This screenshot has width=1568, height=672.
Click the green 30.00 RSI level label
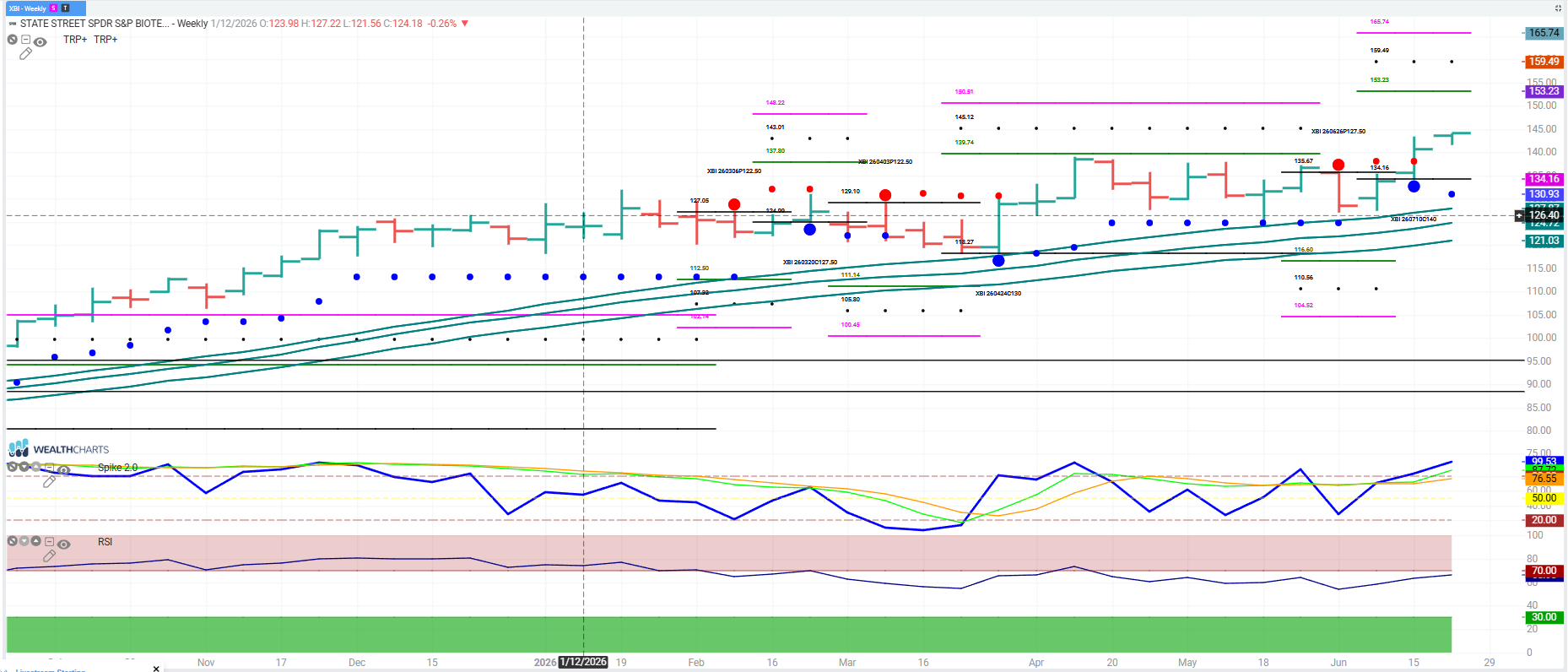coord(1544,617)
